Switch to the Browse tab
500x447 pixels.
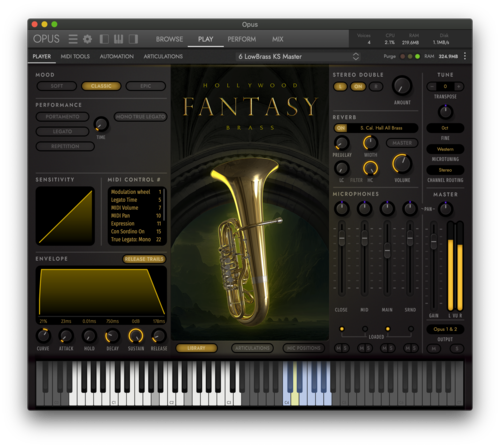pyautogui.click(x=169, y=39)
